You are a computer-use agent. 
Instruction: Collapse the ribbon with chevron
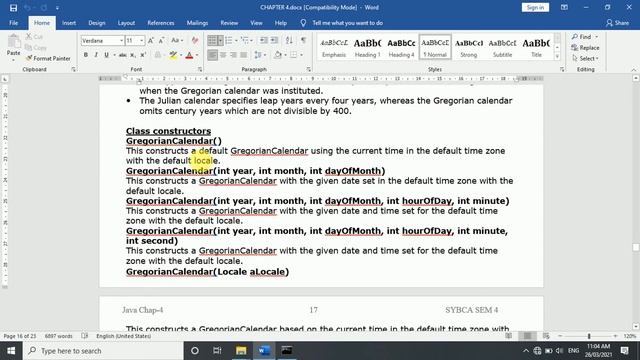click(633, 70)
